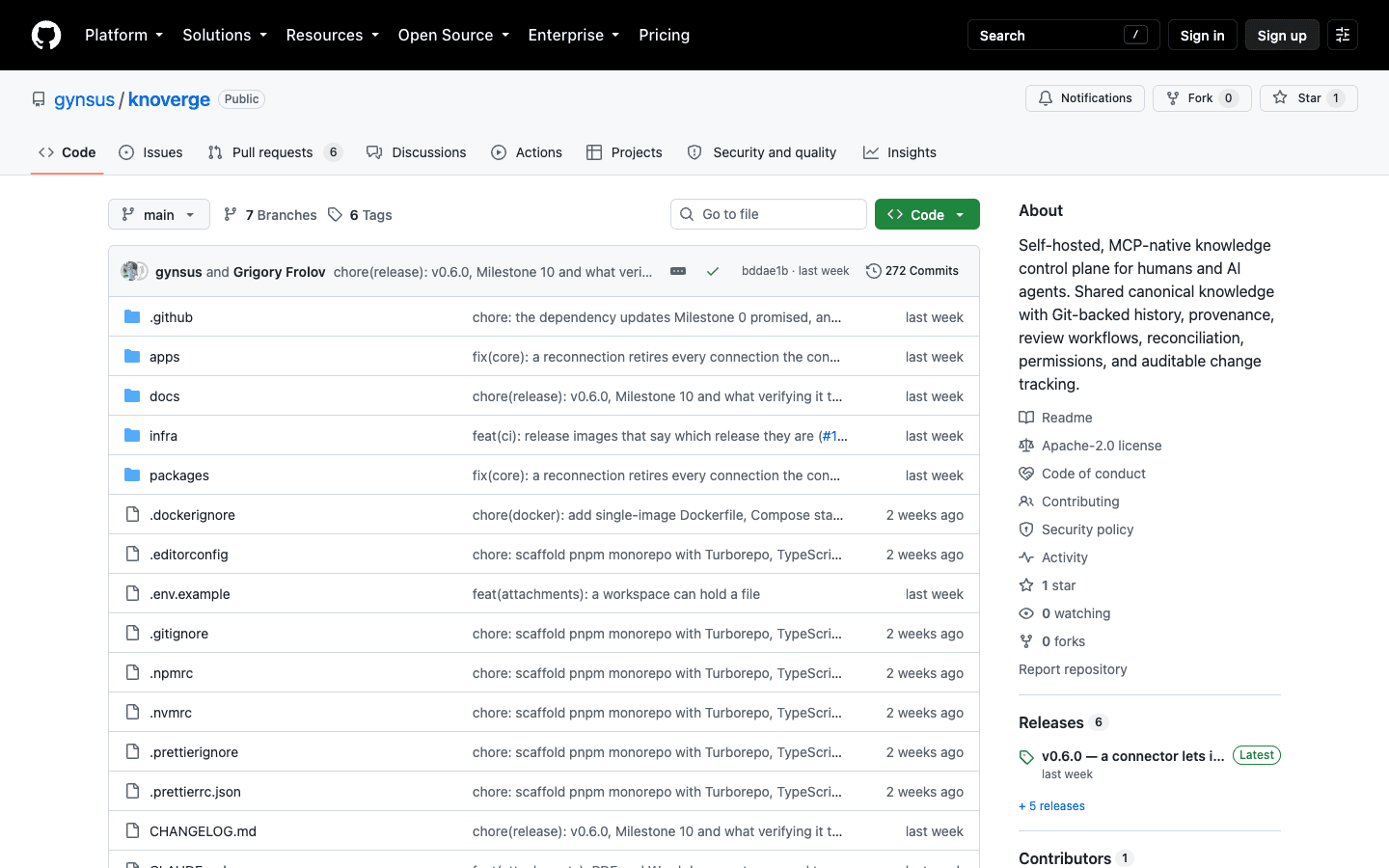
Task: Expand commit message ellipsis button
Action: 678,271
